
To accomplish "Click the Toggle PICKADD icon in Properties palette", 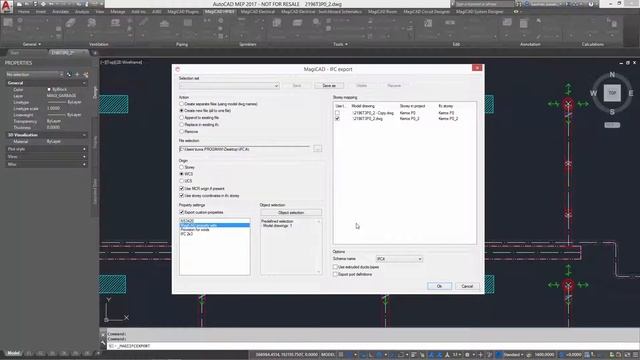I will pos(69,75).
